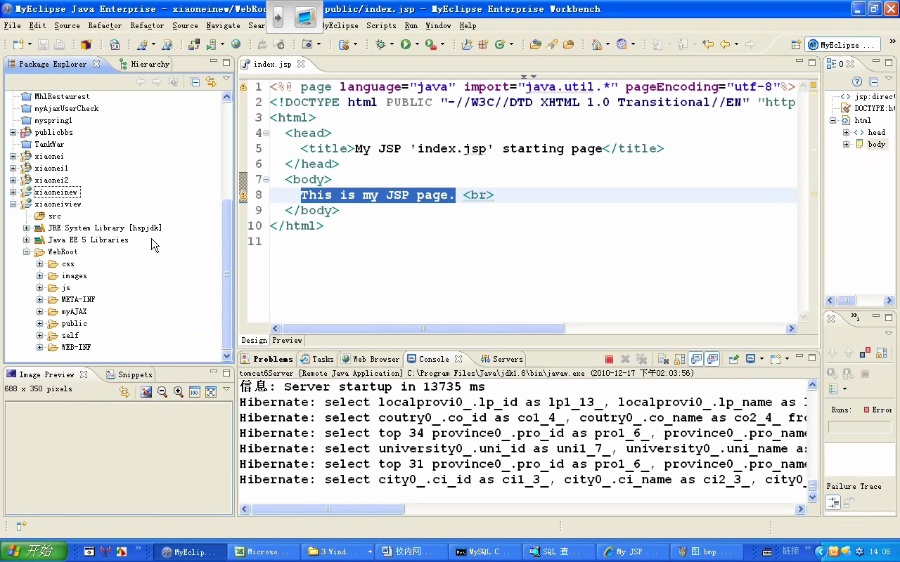Switch to the Hierarchy tab
This screenshot has width=900, height=562.
click(x=144, y=64)
